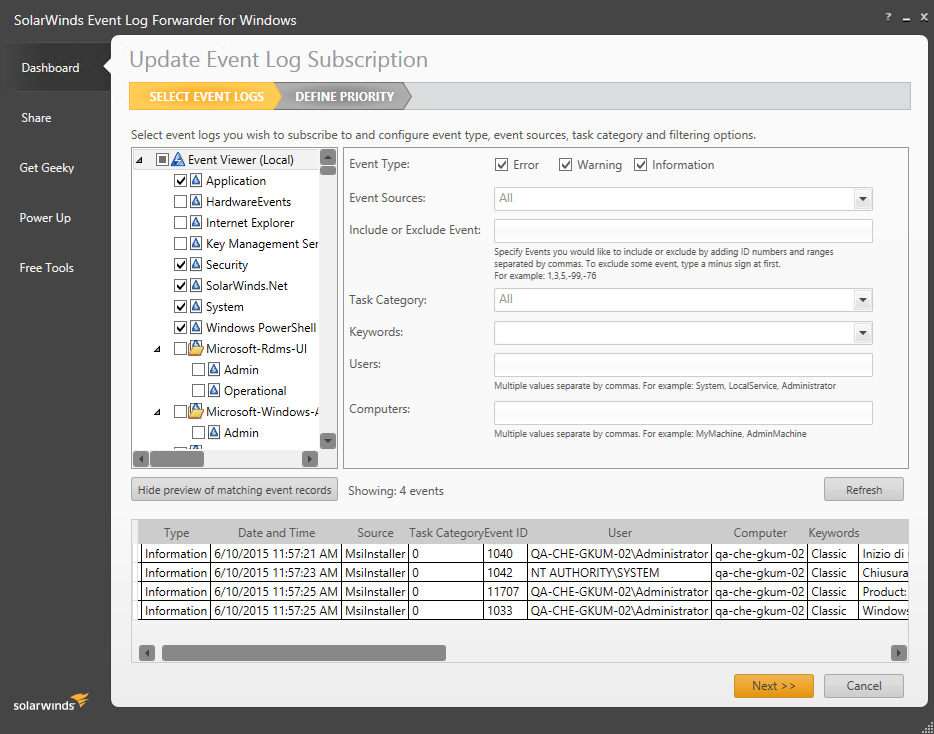The width and height of the screenshot is (934, 734).
Task: Click the Windows PowerShell log icon
Action: 197,328
